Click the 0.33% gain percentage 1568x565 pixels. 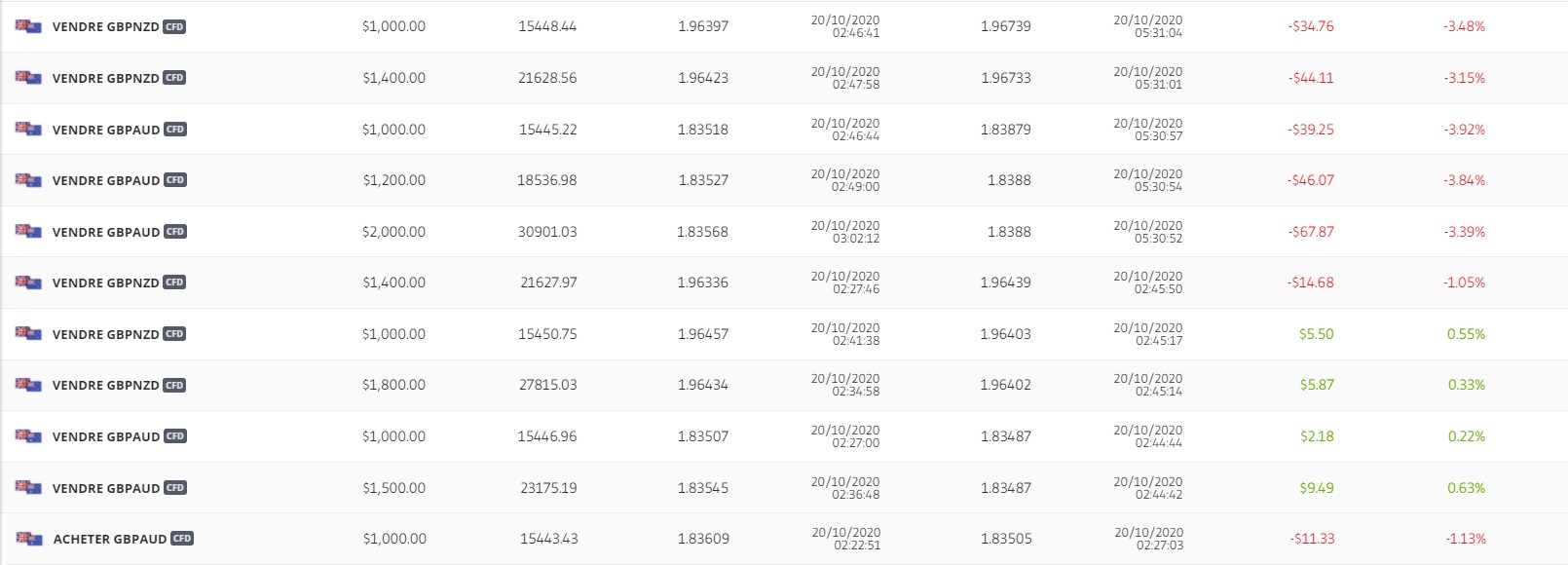(1466, 385)
